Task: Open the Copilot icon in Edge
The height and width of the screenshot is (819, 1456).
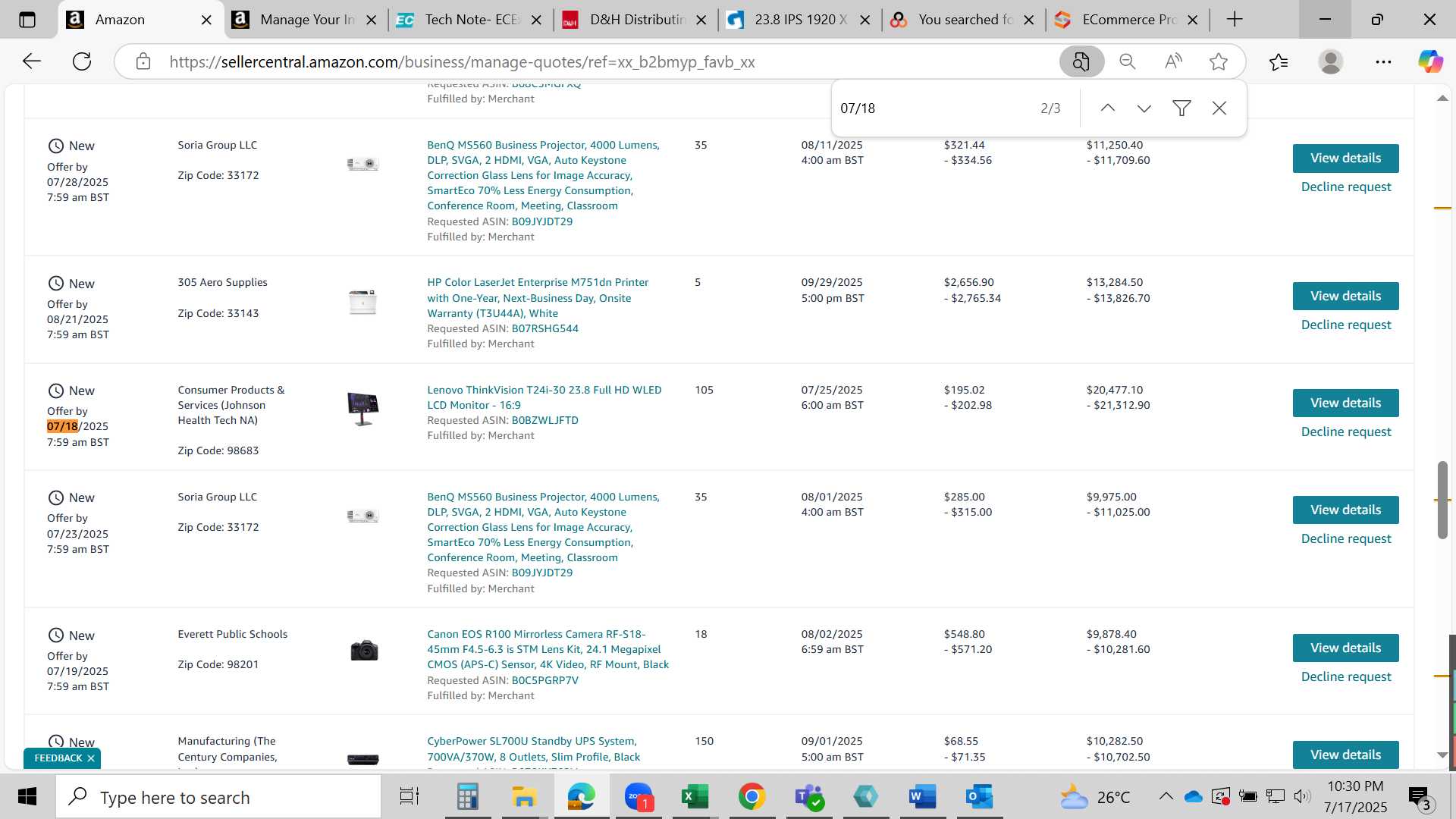Action: tap(1431, 61)
